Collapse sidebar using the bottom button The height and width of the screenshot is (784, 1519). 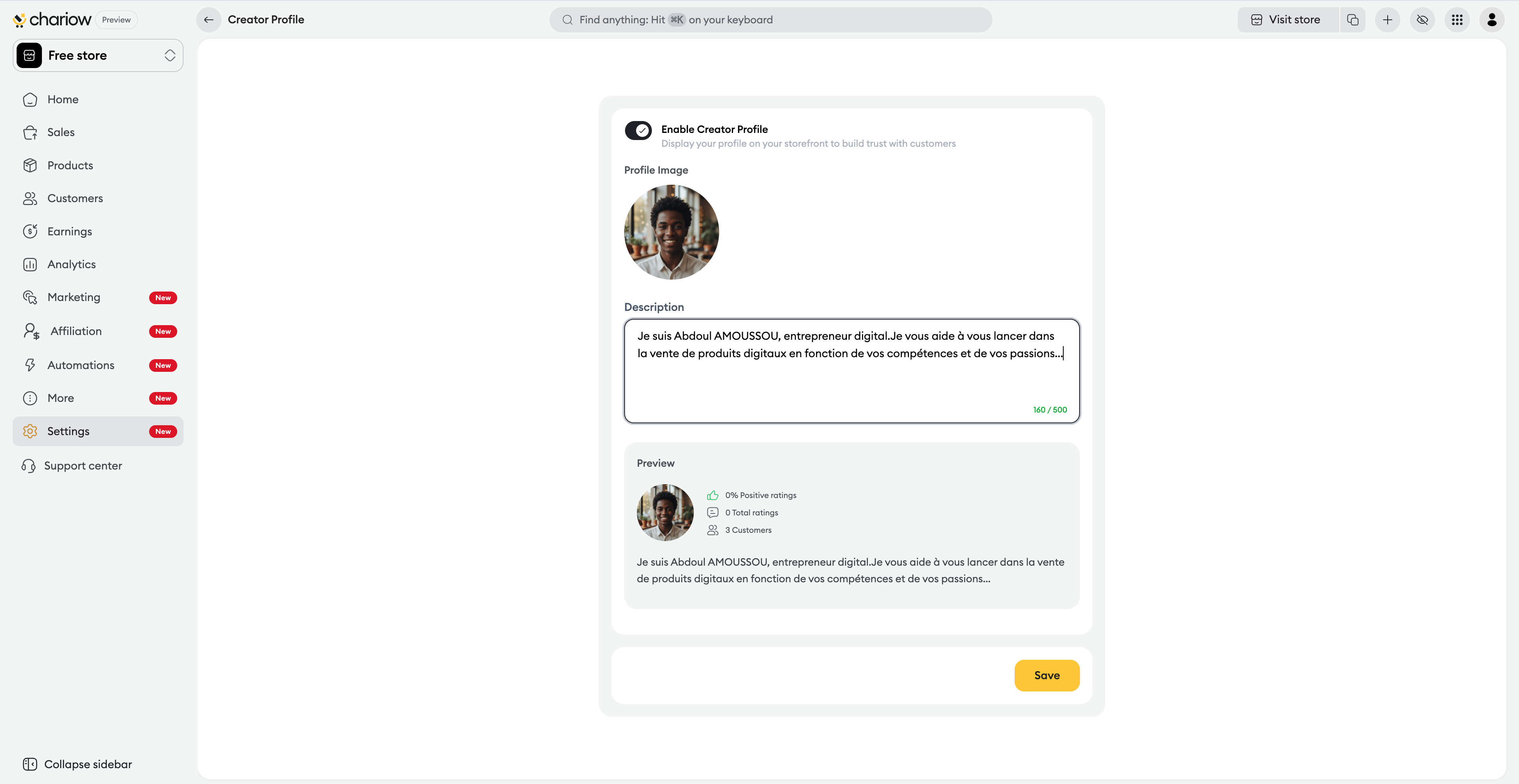[77, 764]
